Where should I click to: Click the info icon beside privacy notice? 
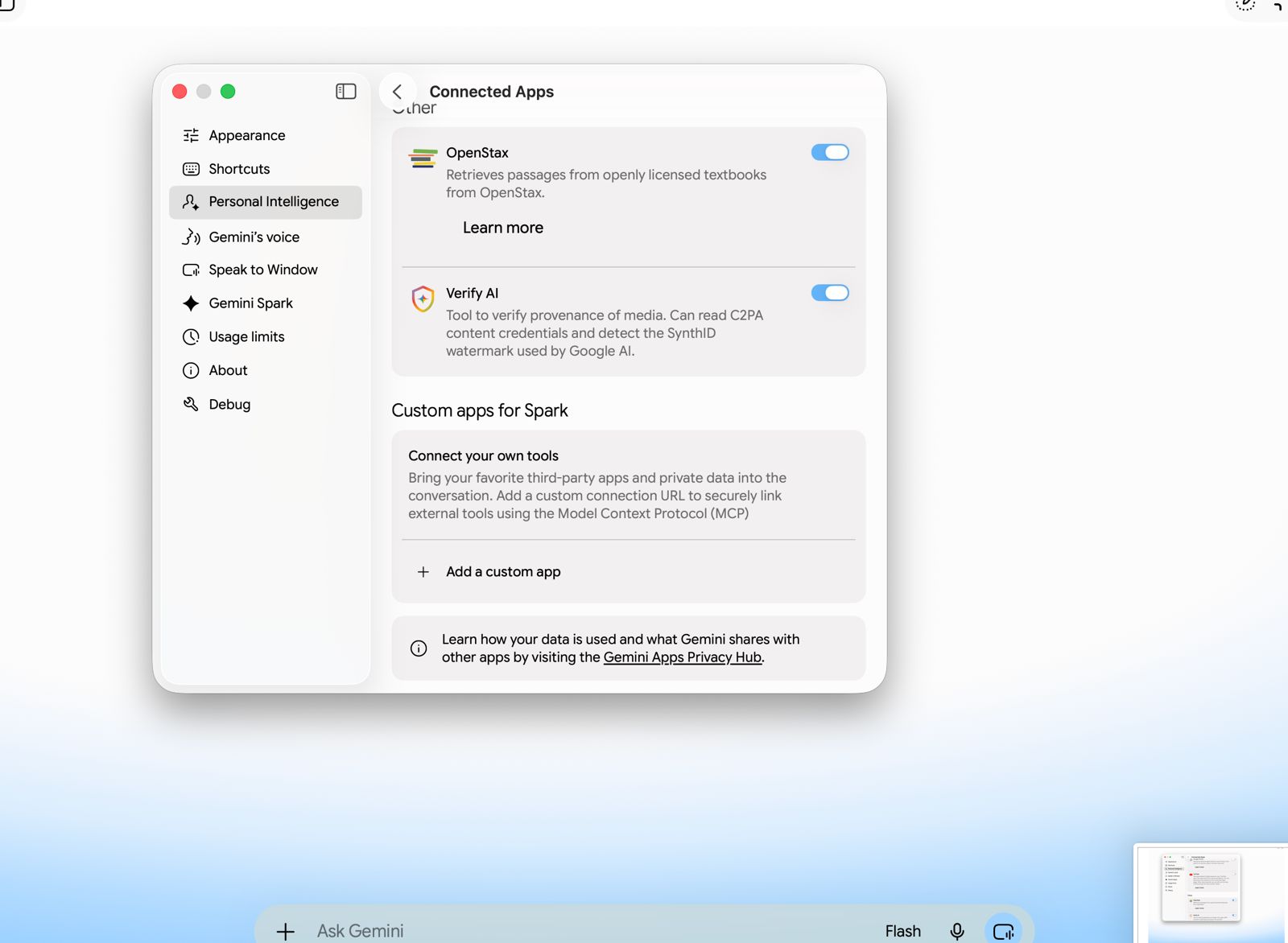[x=419, y=649]
